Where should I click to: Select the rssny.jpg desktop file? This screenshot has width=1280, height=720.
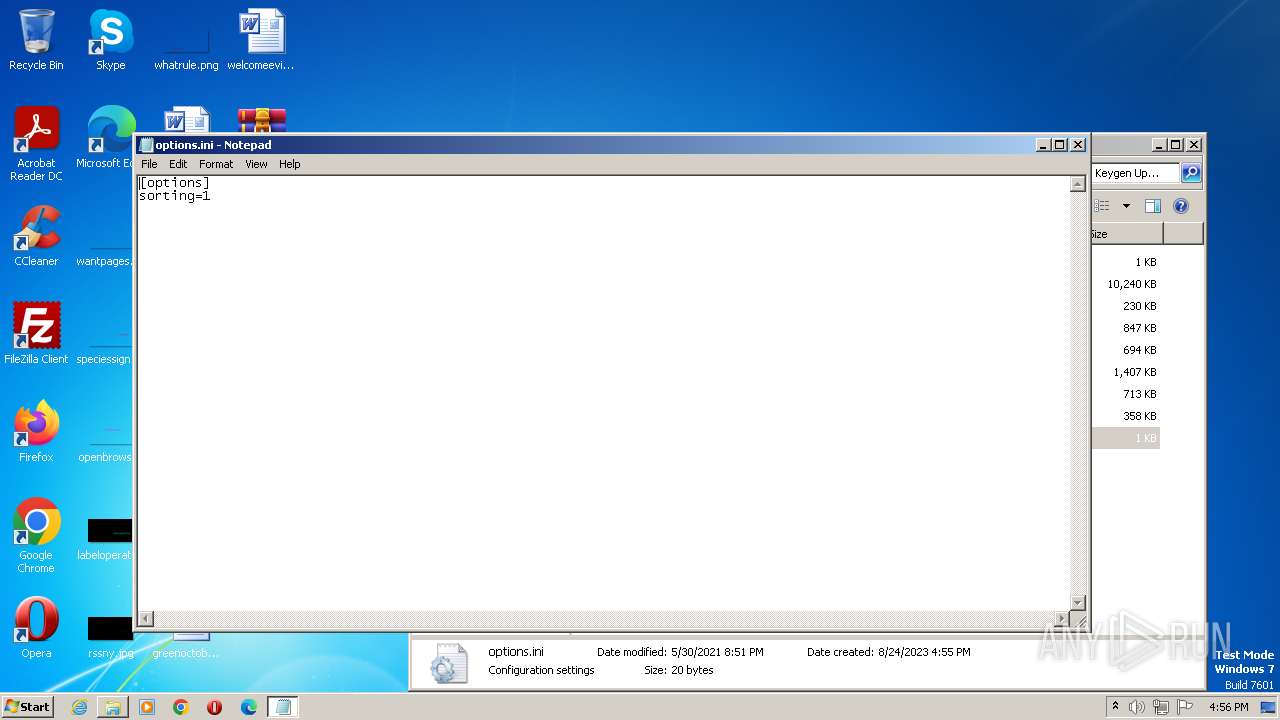coord(110,637)
